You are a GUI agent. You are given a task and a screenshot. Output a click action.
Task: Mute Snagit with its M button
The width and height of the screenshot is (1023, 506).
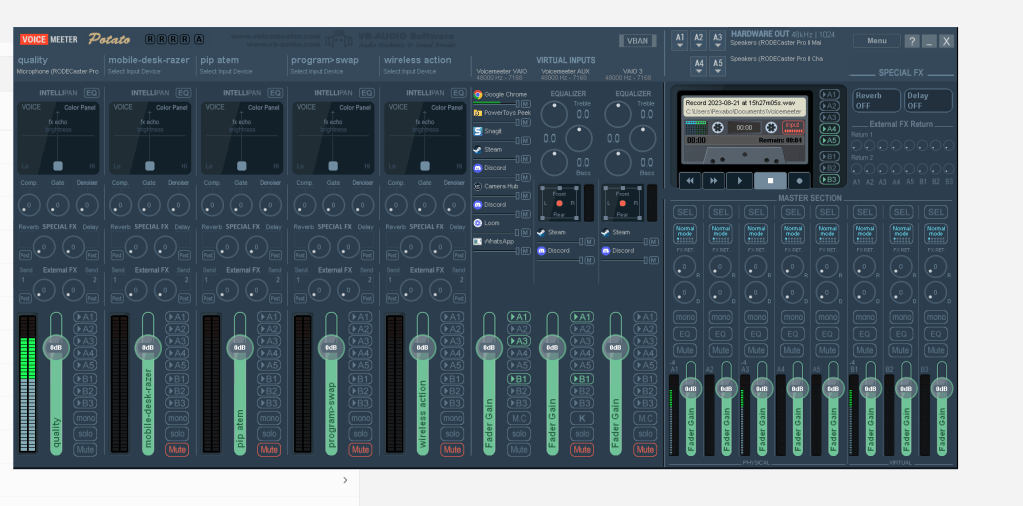525,141
